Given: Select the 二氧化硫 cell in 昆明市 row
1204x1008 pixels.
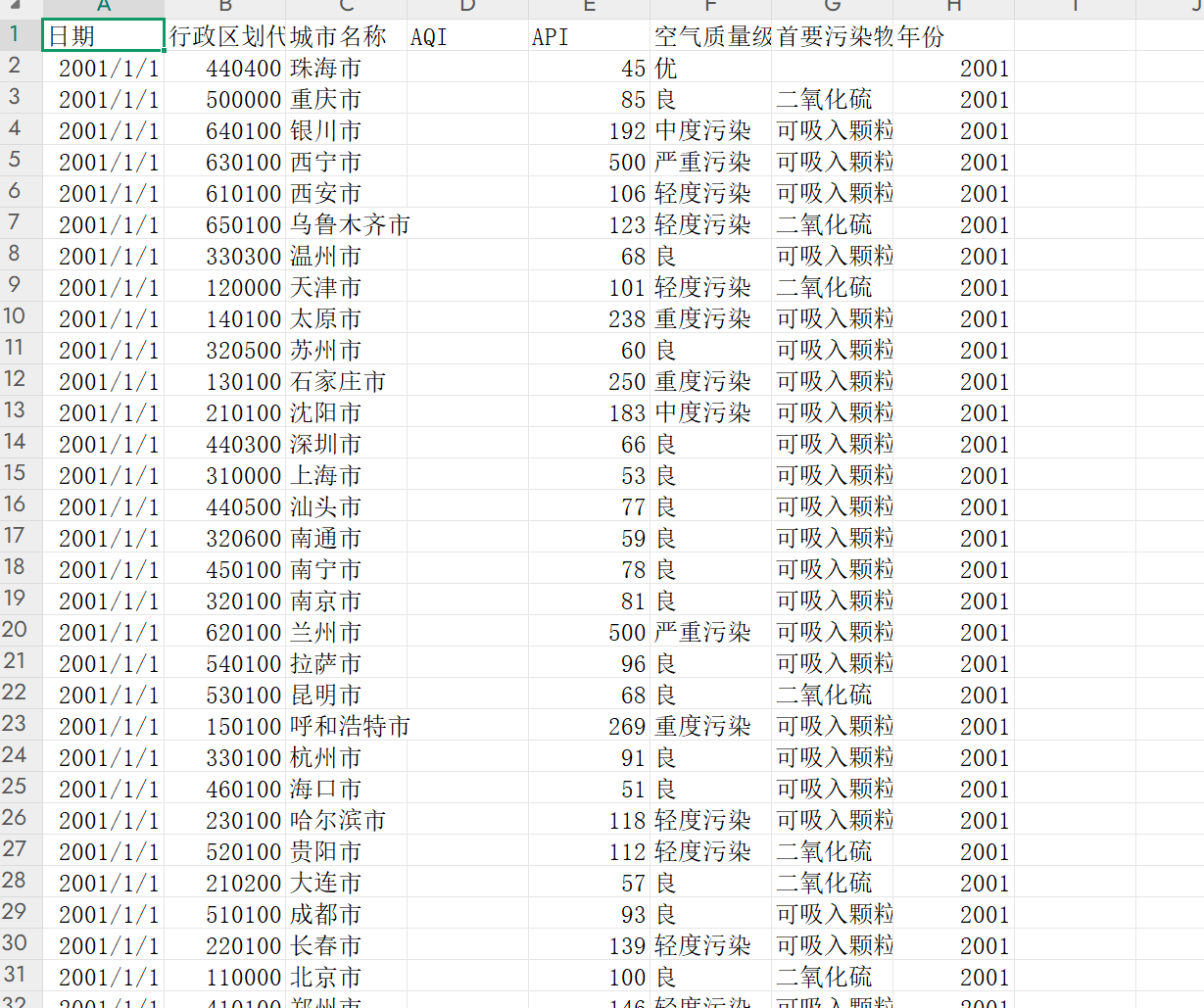Looking at the screenshot, I should click(832, 696).
